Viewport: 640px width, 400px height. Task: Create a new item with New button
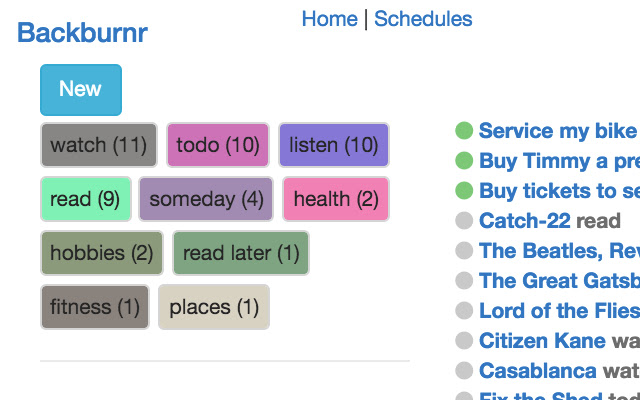click(x=81, y=90)
